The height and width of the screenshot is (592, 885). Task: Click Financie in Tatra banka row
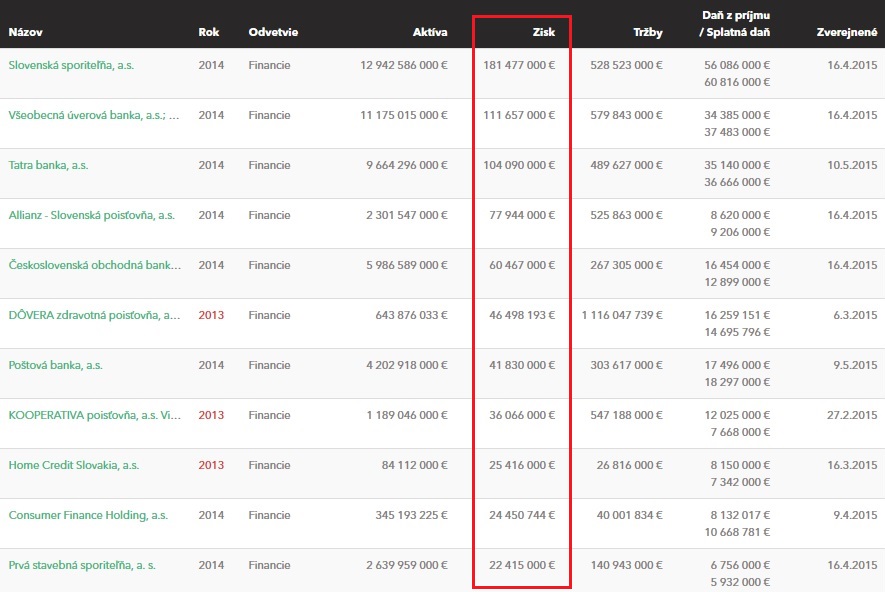click(x=269, y=165)
